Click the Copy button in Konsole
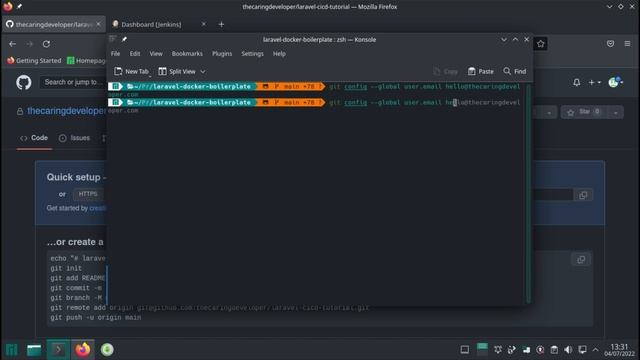This screenshot has height=360, width=640. [x=445, y=71]
